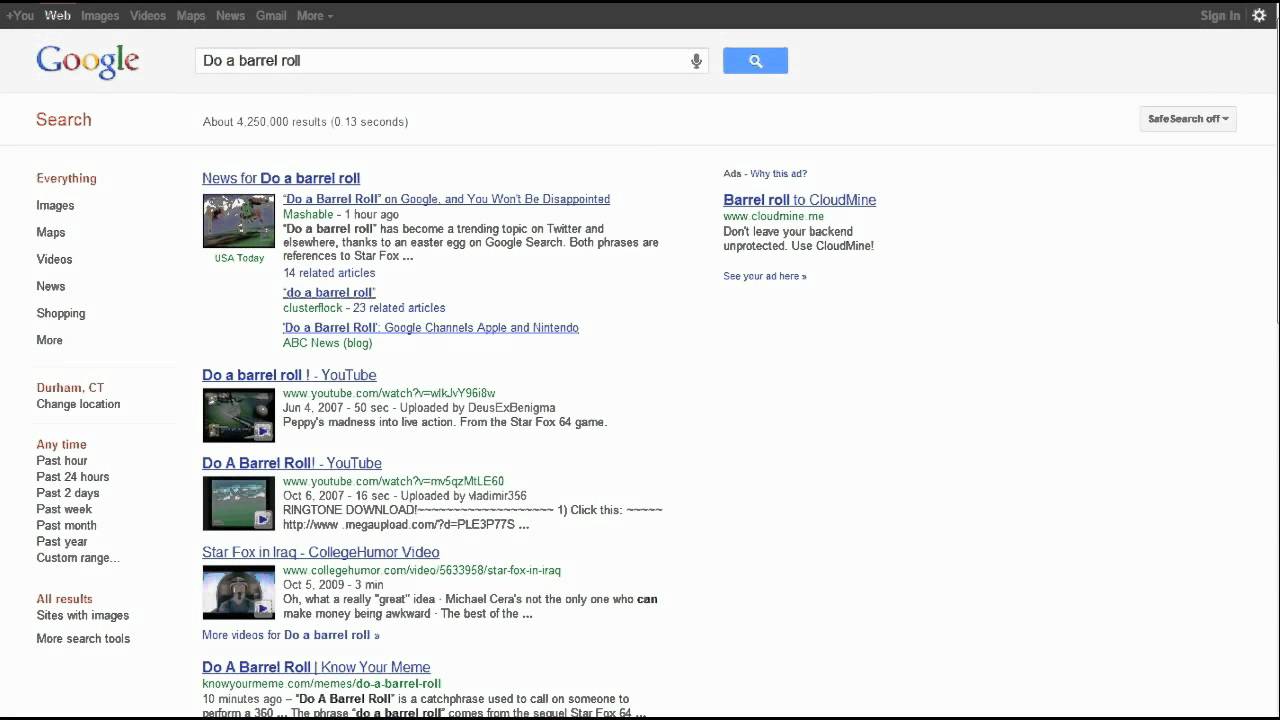The image size is (1280, 720).
Task: Click the USA Today news thumbnail
Action: pos(239,221)
